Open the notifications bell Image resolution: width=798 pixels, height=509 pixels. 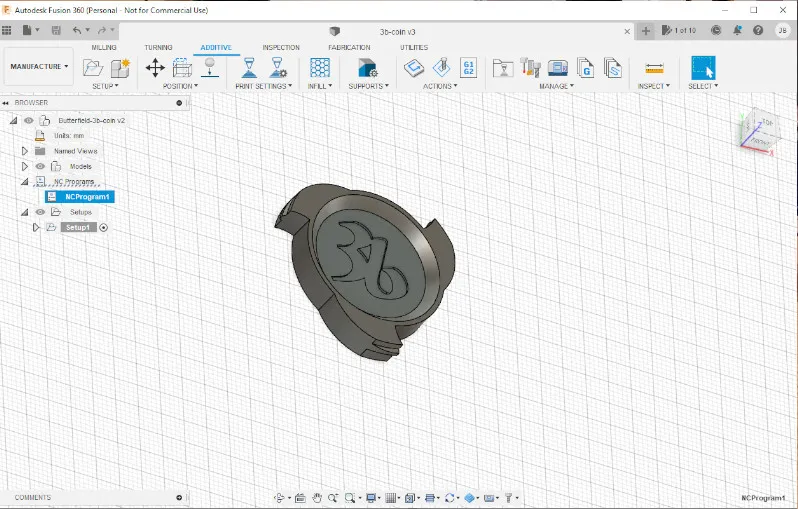click(x=737, y=31)
